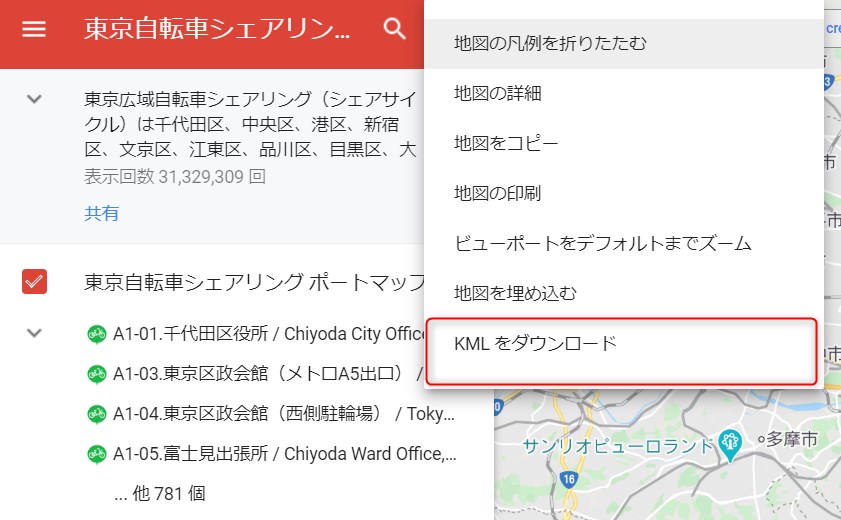
Task: Click the A1-01 Chiyoda City Office bike icon
Action: (x=97, y=334)
